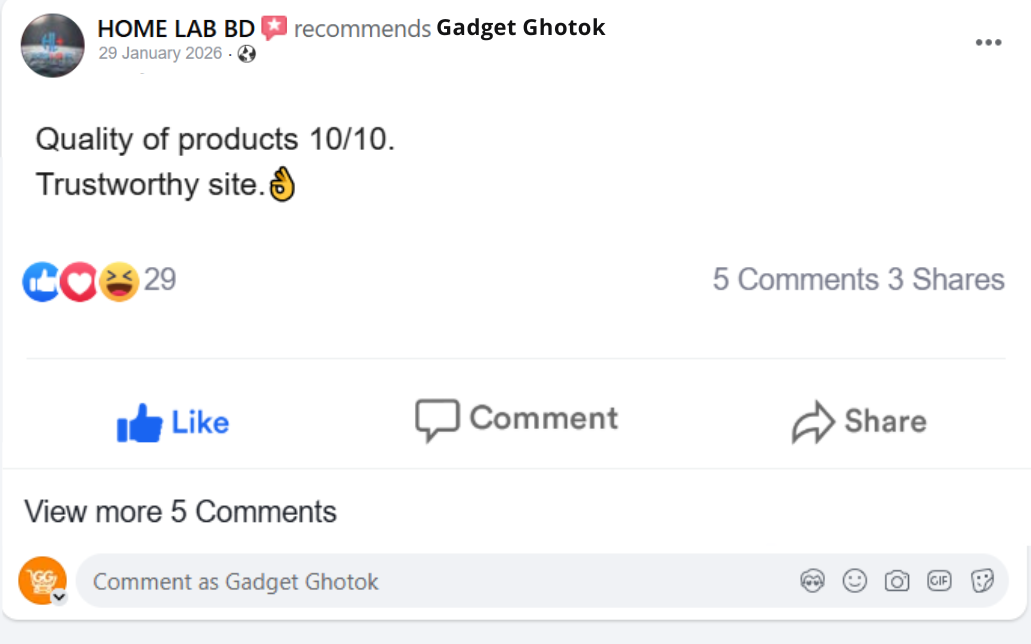
Task: Open the three-dot post options menu
Action: pos(988,42)
